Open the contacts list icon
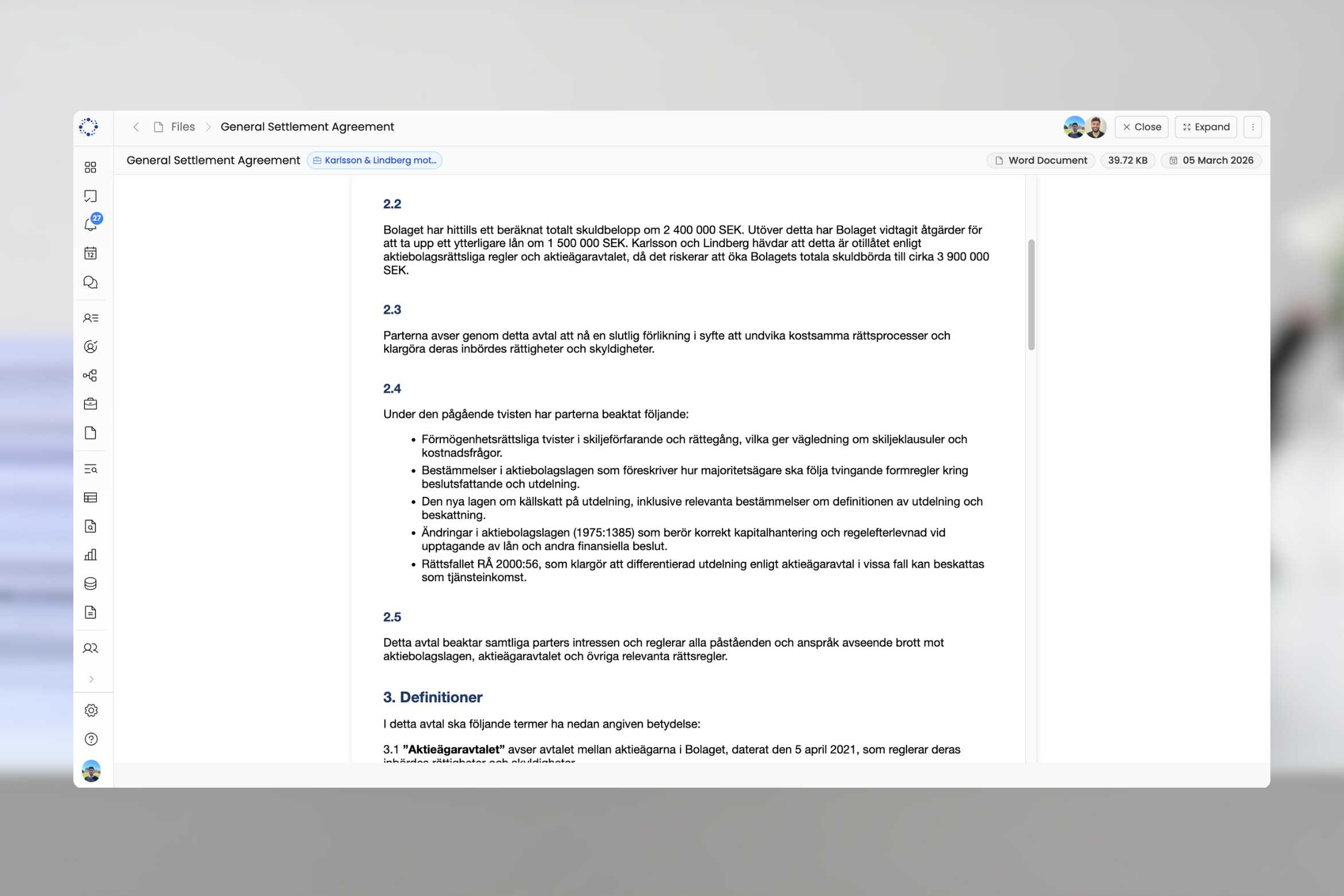 91,318
